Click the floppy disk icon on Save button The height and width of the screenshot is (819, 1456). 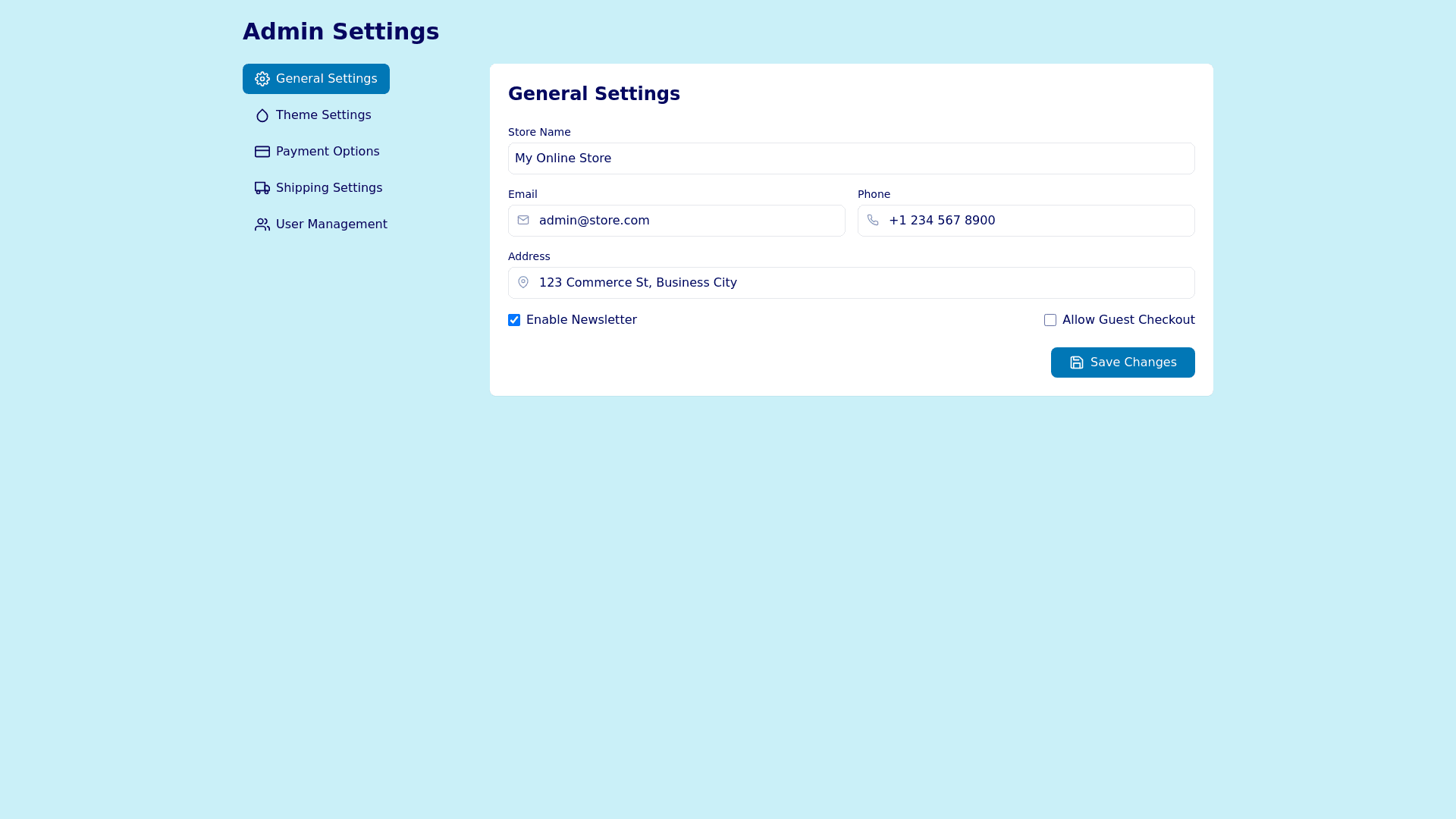coord(1077,362)
